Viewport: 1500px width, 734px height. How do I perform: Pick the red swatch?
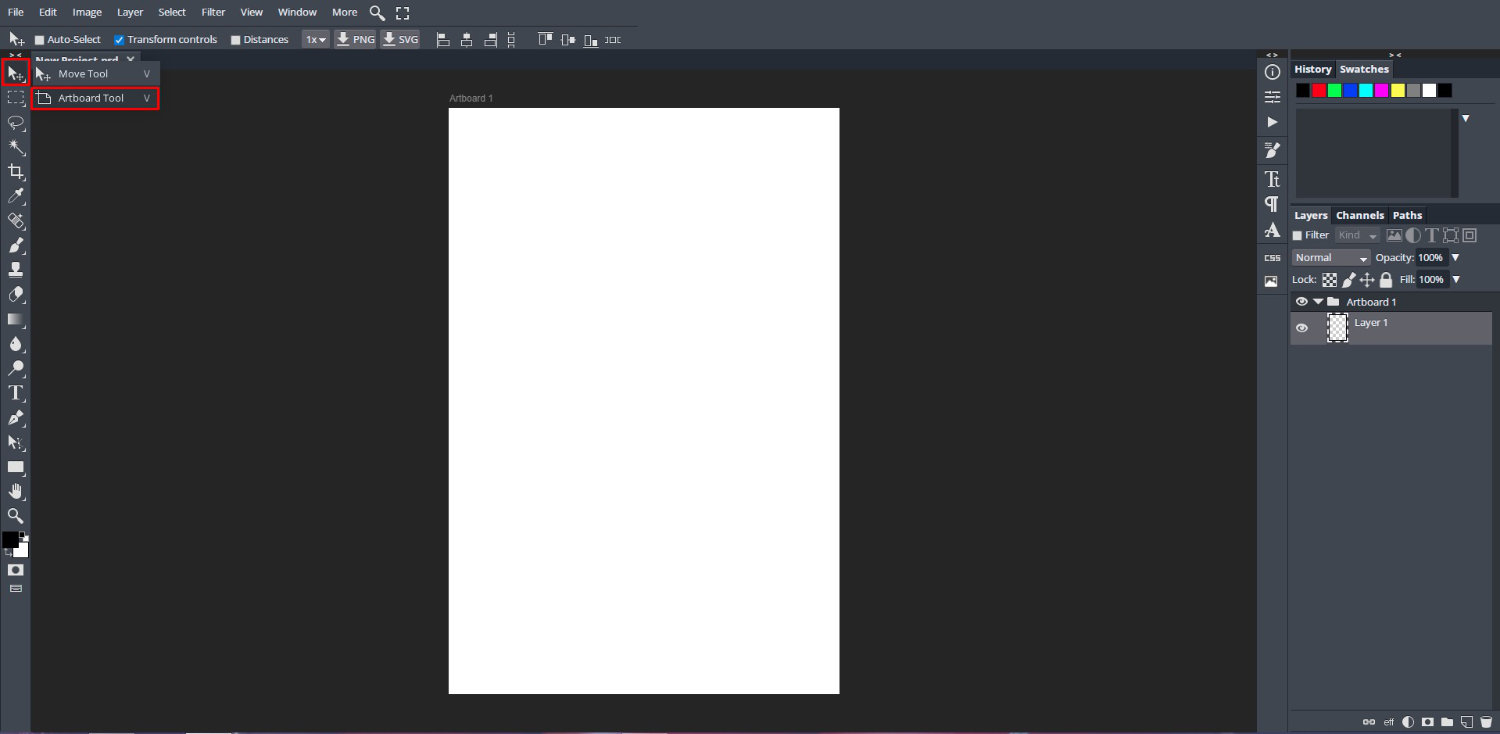1319,90
